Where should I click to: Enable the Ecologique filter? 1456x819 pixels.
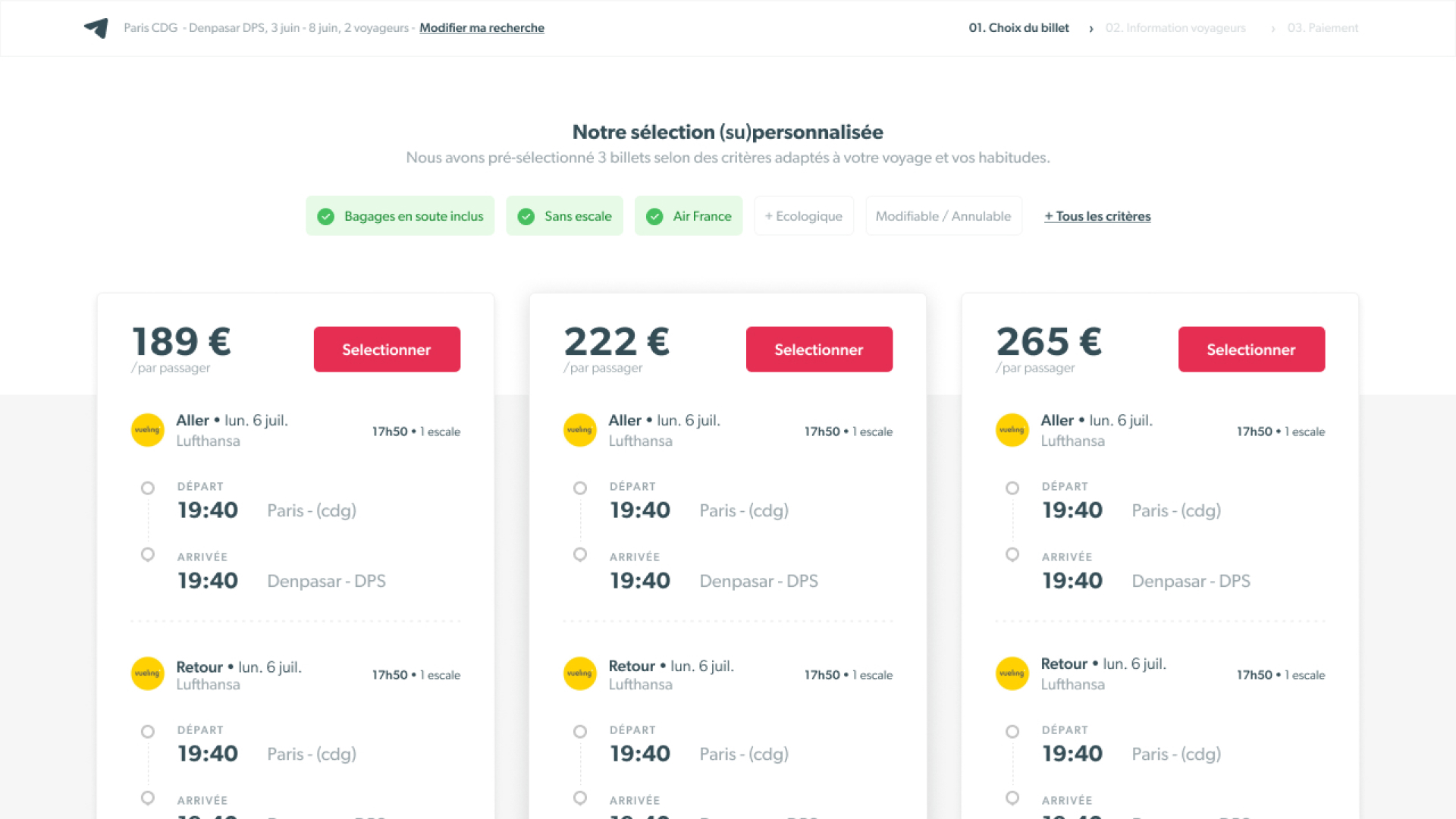tap(804, 216)
